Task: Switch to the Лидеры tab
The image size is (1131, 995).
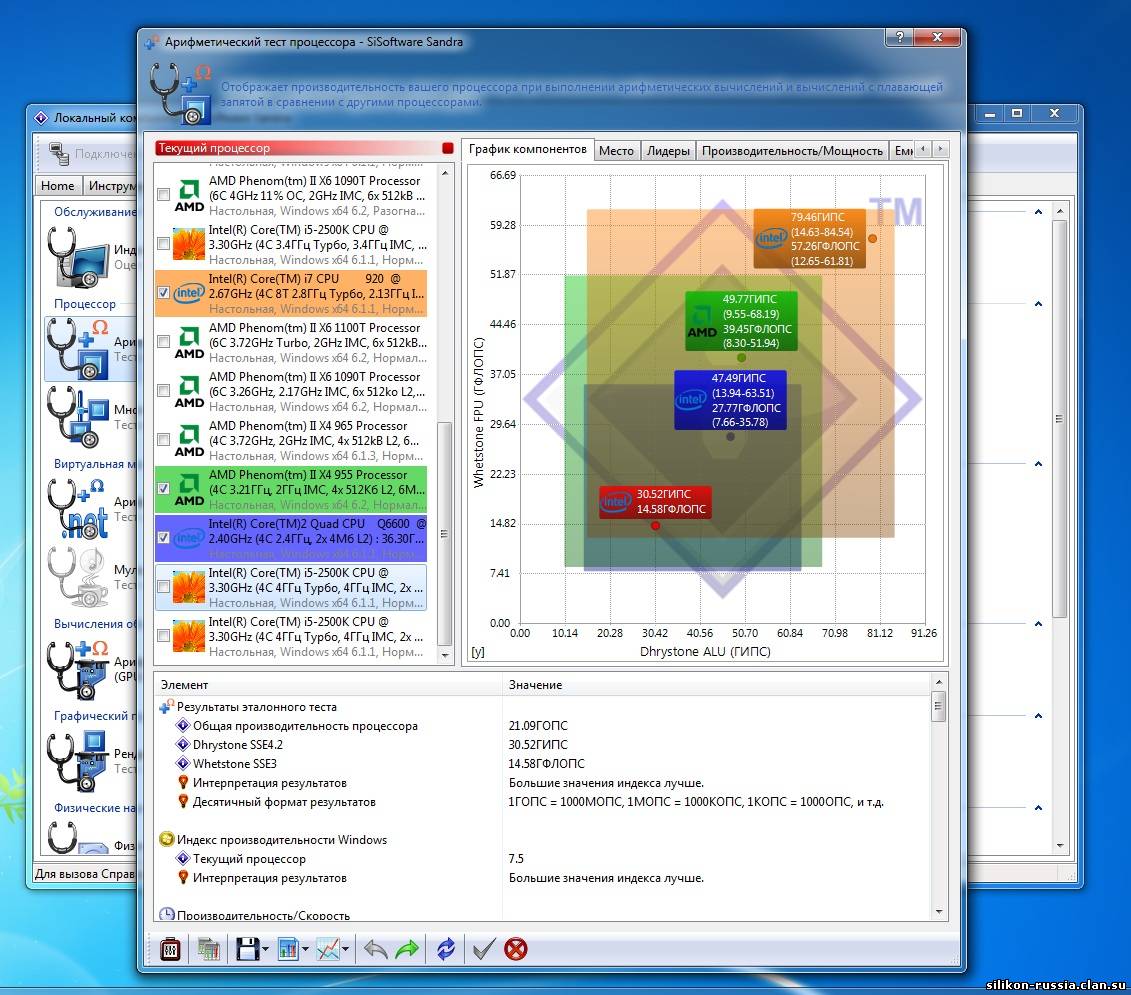Action: (668, 151)
